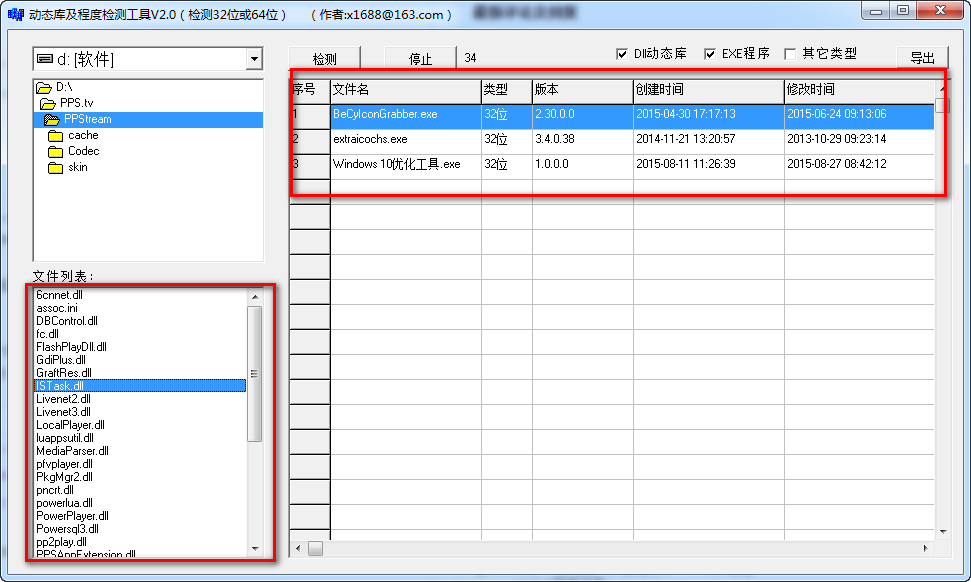The image size is (971, 582).
Task: Select GdiPlus.dll in the file list
Action: [x=61, y=360]
